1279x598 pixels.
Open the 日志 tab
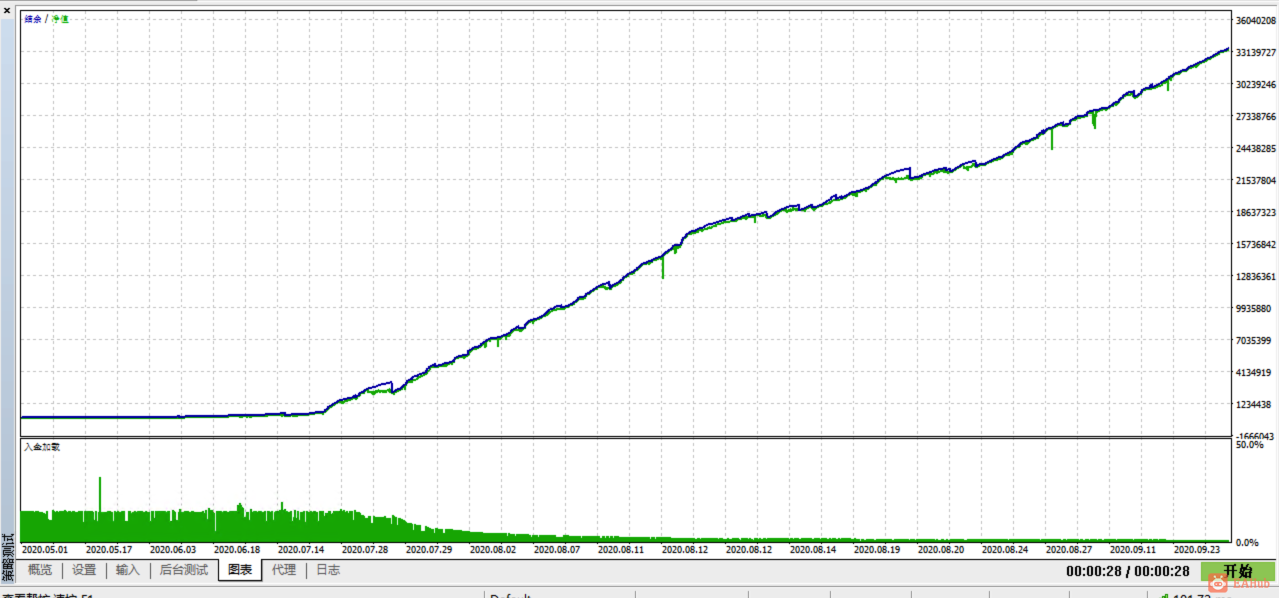(328, 570)
